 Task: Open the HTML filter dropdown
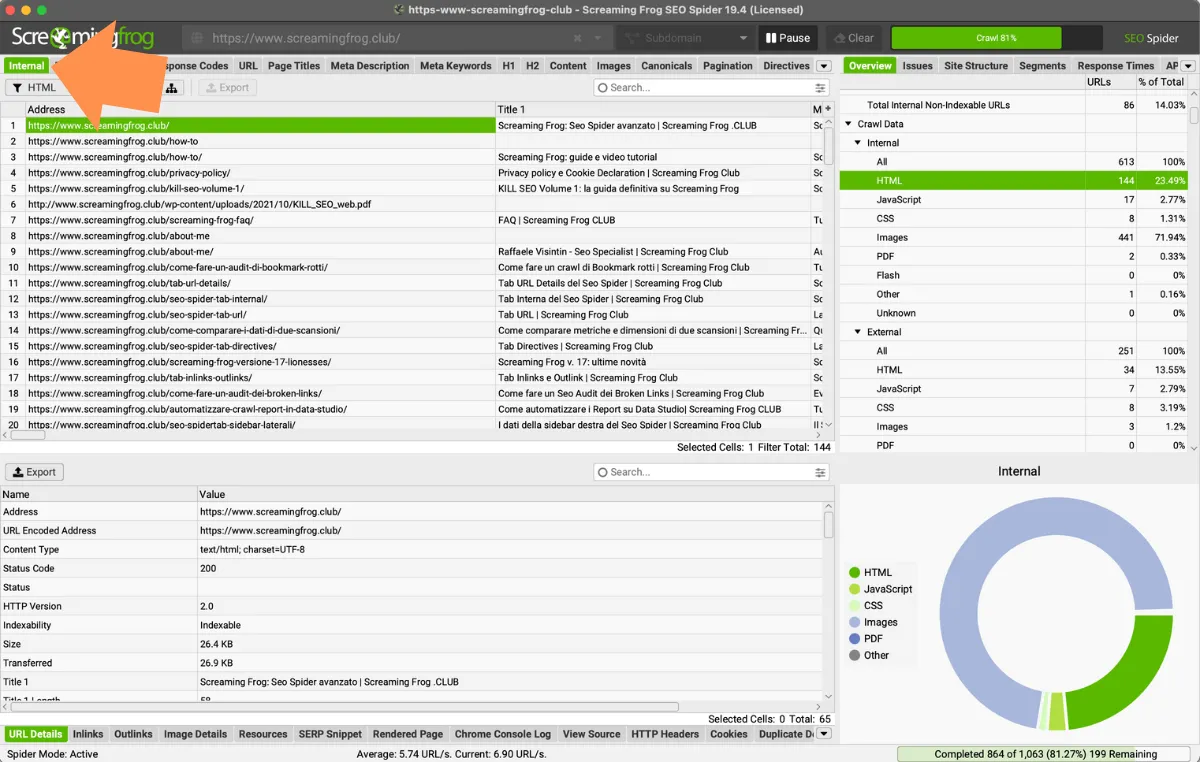[42, 88]
